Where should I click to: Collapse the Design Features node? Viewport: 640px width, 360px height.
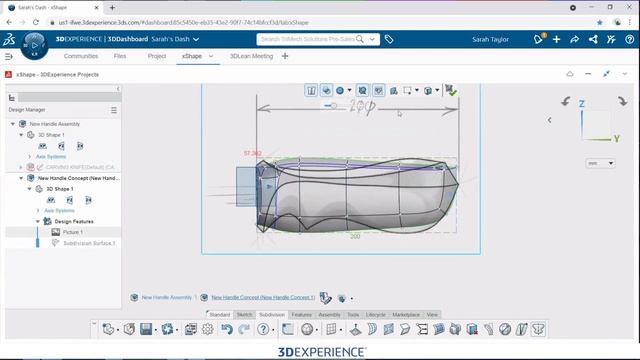[38, 221]
